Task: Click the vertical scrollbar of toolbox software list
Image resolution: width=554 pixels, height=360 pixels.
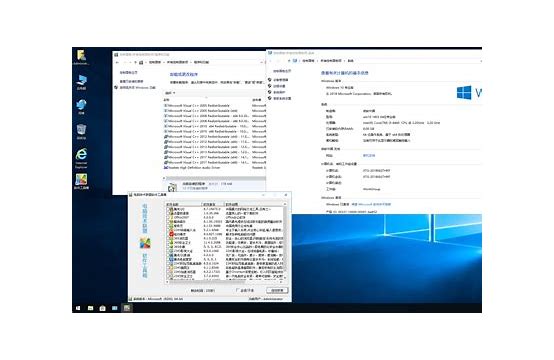Action: click(x=285, y=242)
